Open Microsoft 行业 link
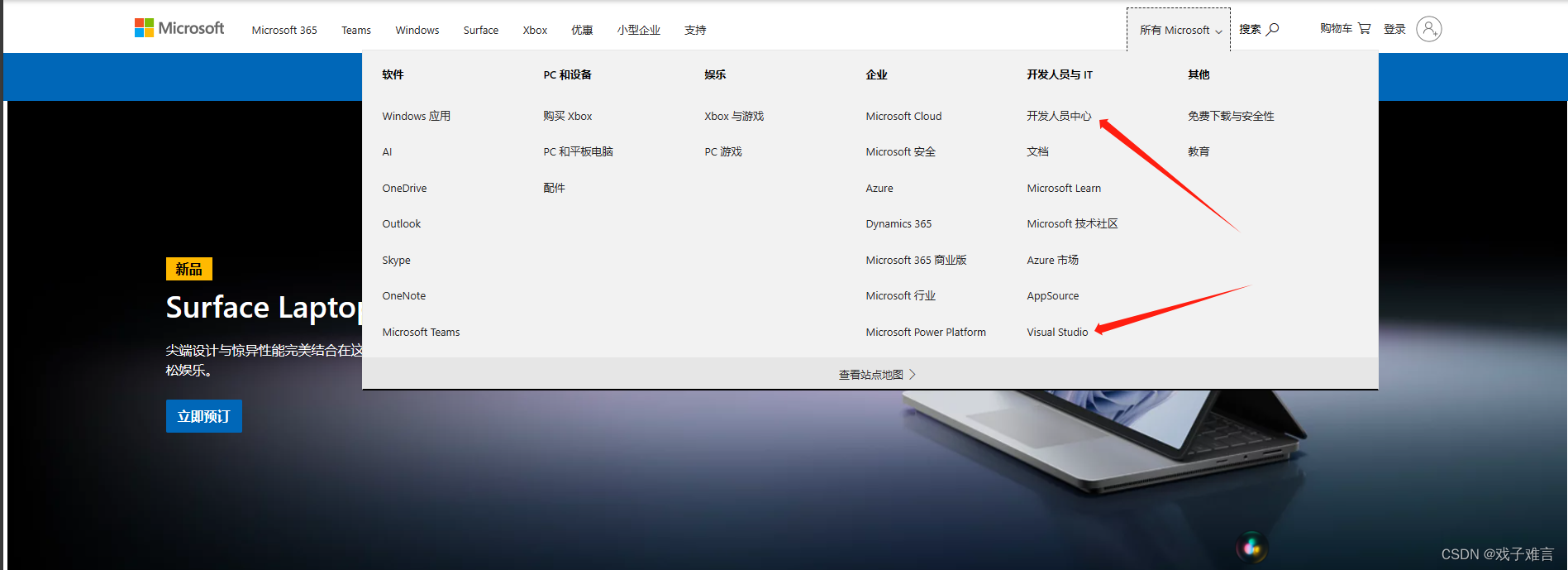Image resolution: width=1568 pixels, height=570 pixels. click(x=900, y=295)
